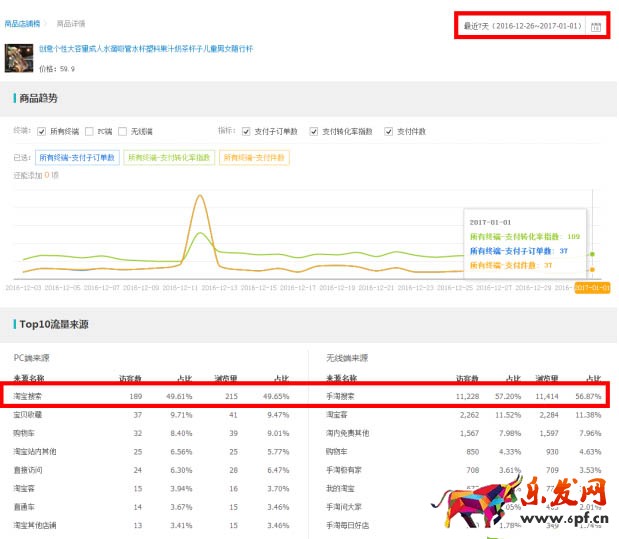The image size is (619, 539).
Task: Open the calendar date picker icon
Action: click(x=596, y=26)
